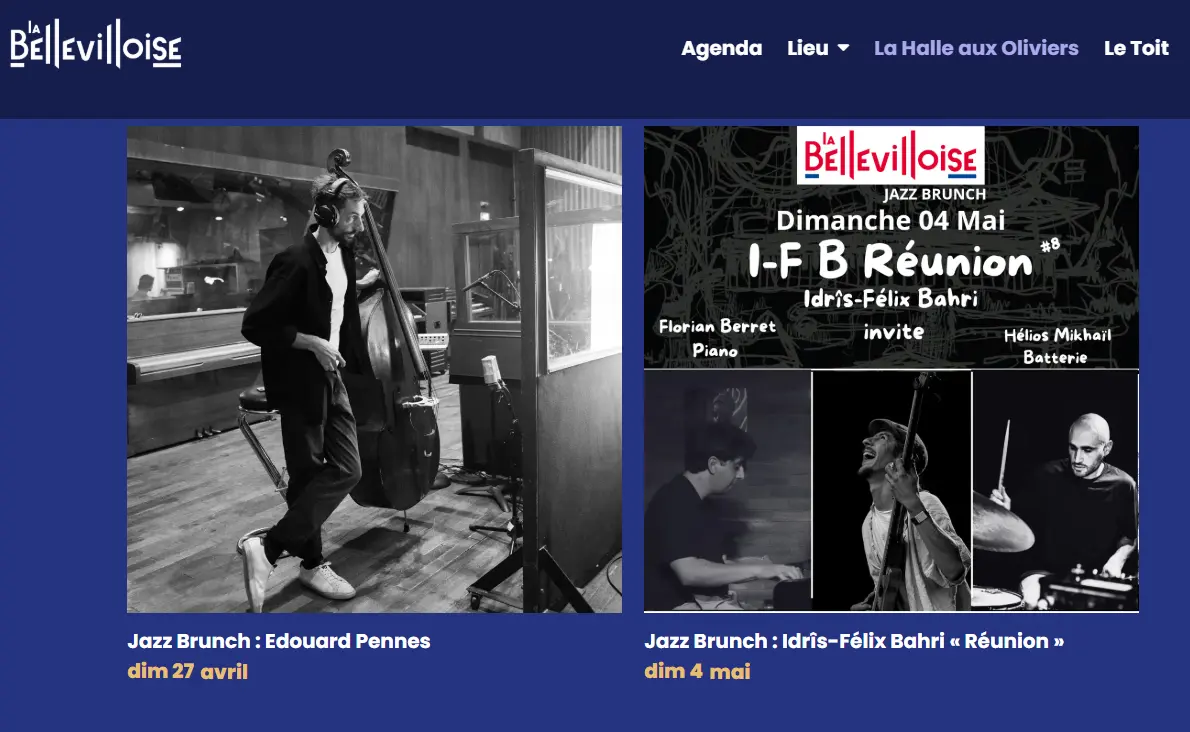Click the Dimanche 04 Mai poster heading
Screen dimensions: 1190x732
coord(890,221)
